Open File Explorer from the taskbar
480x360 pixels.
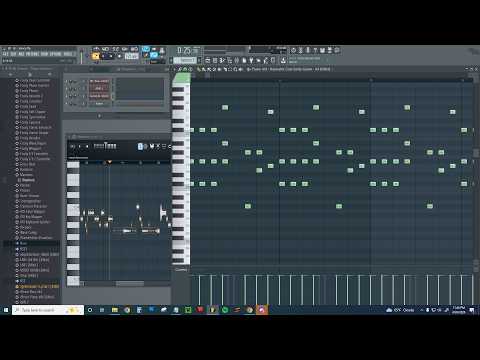click(x=115, y=310)
